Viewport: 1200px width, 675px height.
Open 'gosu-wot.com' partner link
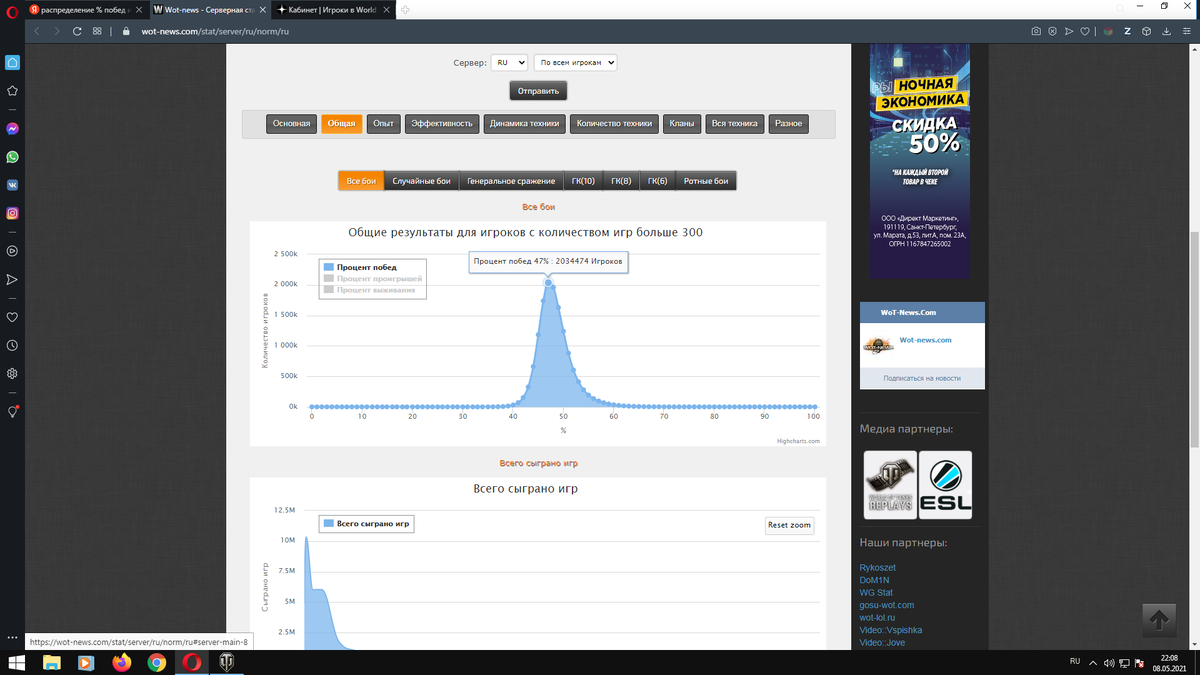pos(887,605)
